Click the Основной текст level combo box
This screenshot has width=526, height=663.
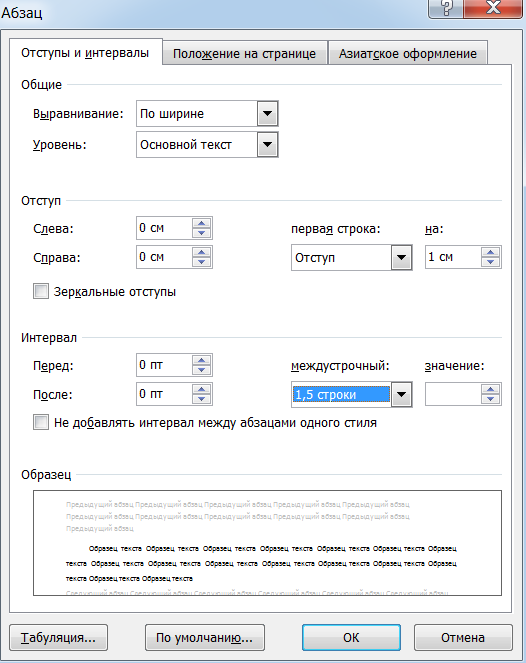pos(207,145)
